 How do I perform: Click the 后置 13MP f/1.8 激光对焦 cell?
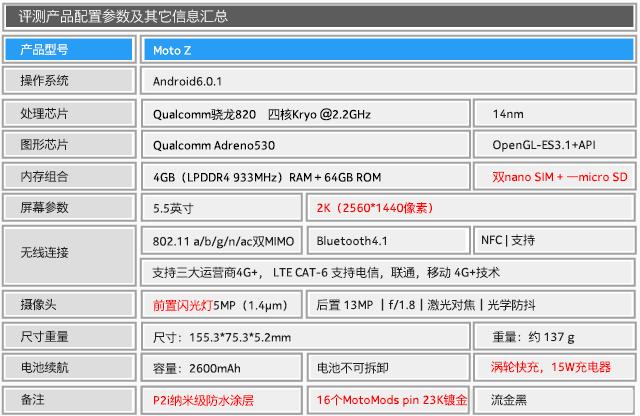click(x=471, y=304)
